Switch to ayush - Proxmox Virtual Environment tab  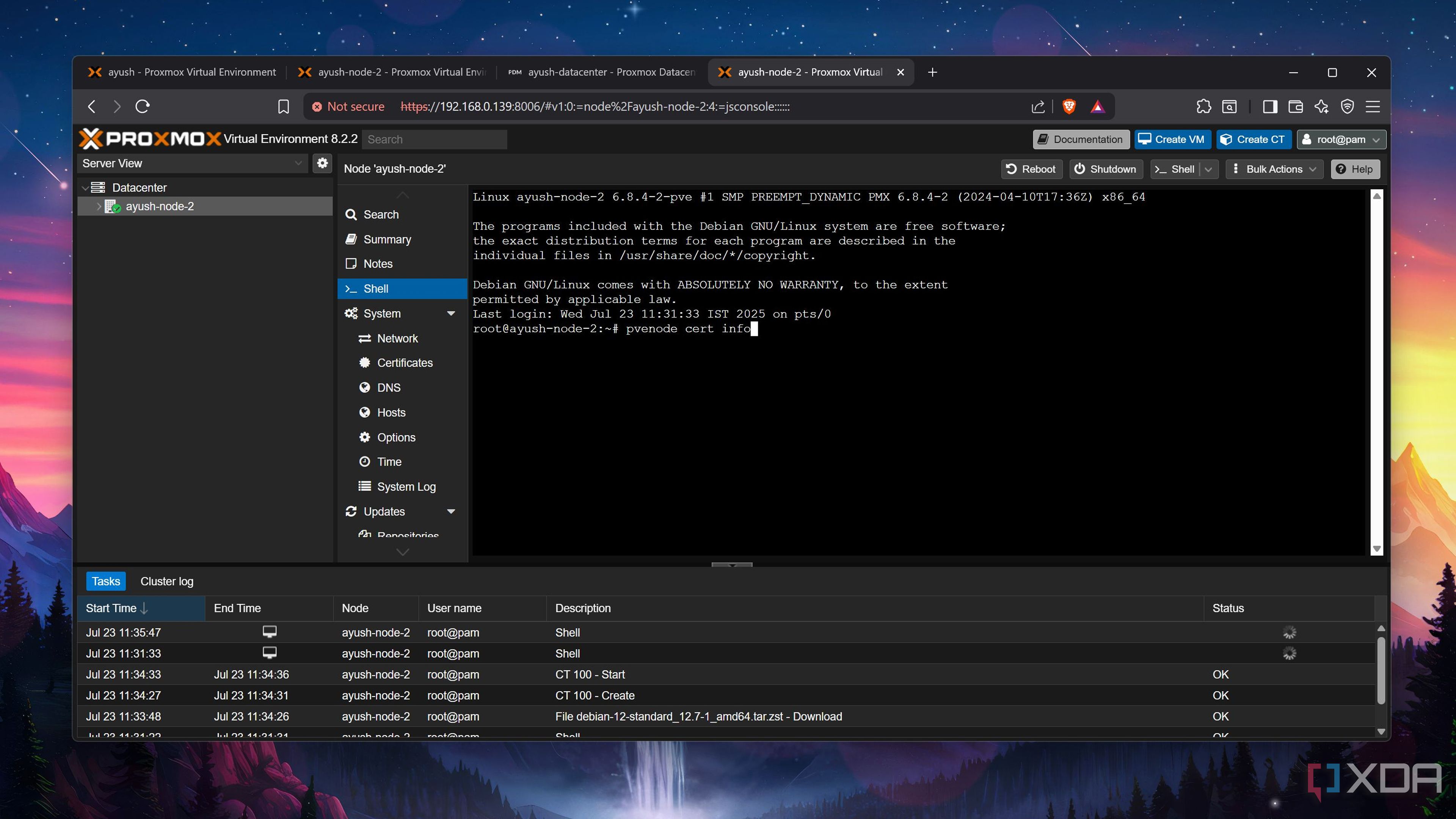click(182, 72)
